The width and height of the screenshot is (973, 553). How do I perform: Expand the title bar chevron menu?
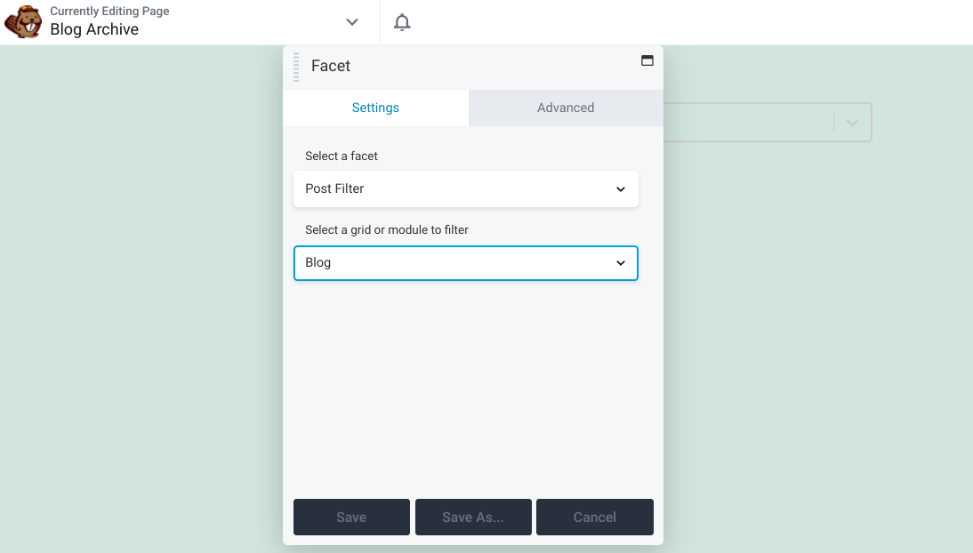click(x=352, y=22)
